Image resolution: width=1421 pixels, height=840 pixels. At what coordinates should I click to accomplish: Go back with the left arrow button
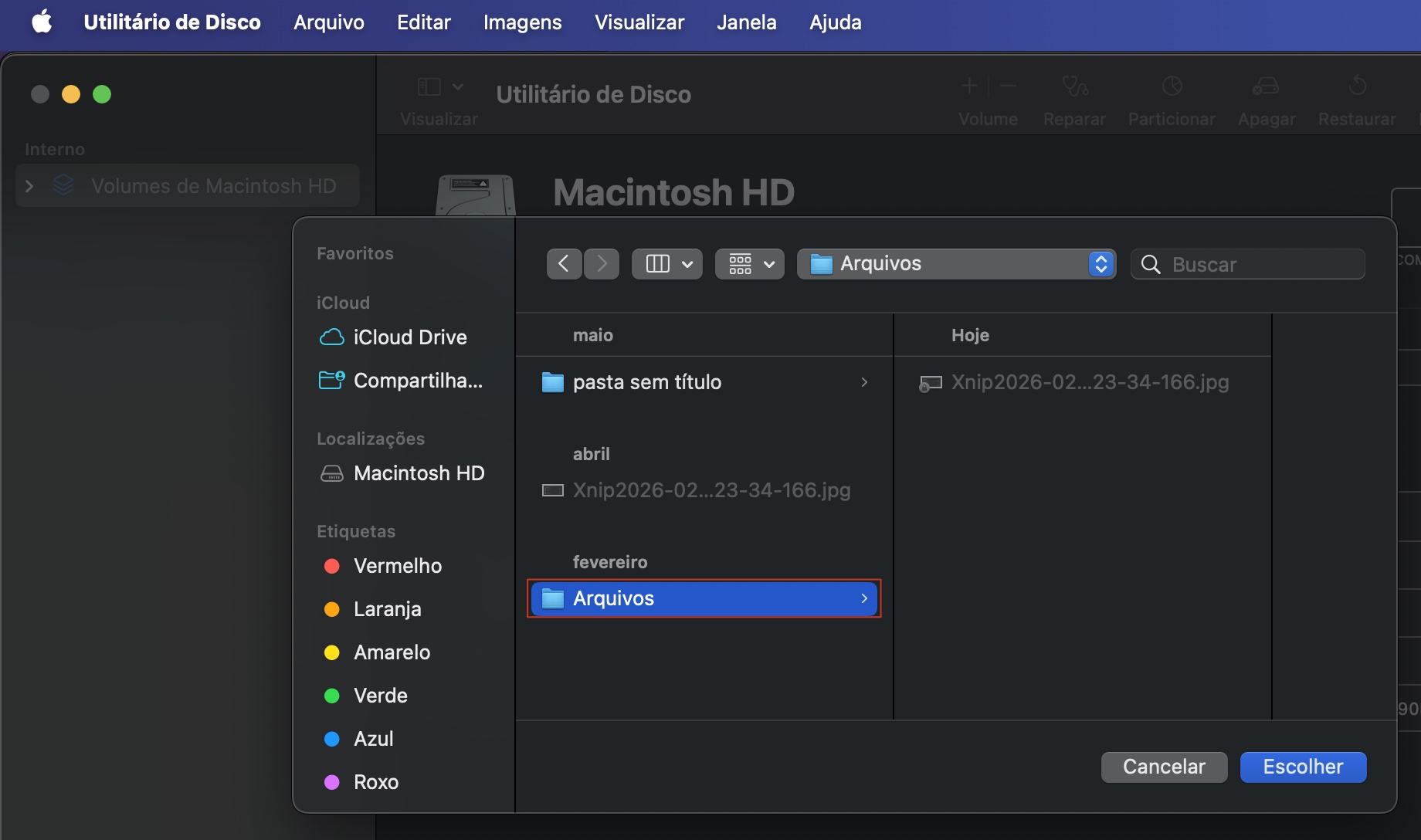[565, 264]
